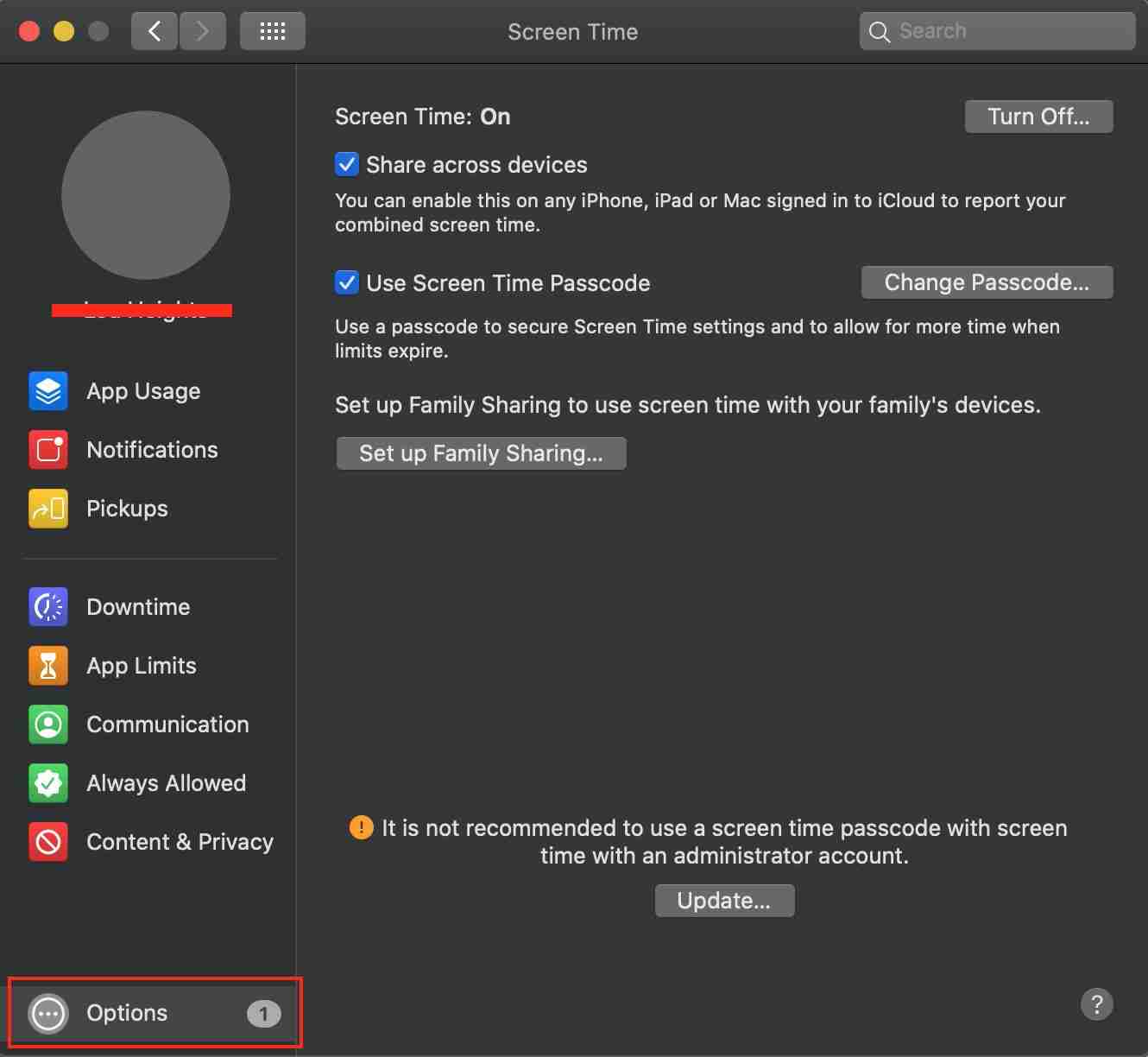Click the text about setting up Family Sharing
The height and width of the screenshot is (1057, 1148).
pyautogui.click(x=688, y=405)
